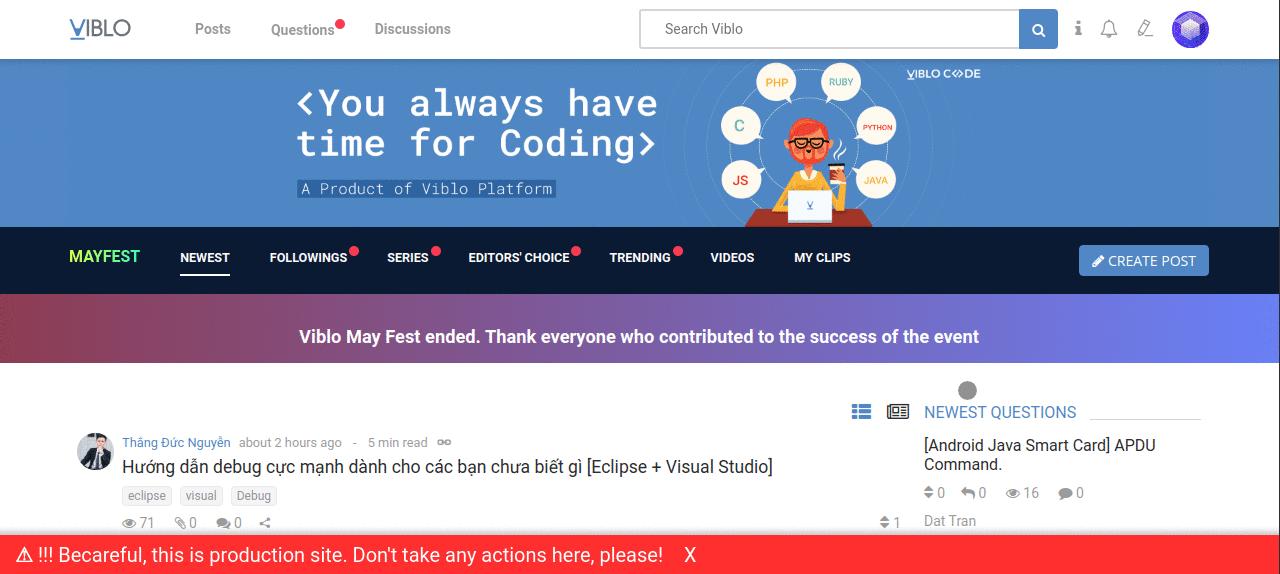Click the share icon under the debug post
The width and height of the screenshot is (1280, 574).
click(265, 523)
